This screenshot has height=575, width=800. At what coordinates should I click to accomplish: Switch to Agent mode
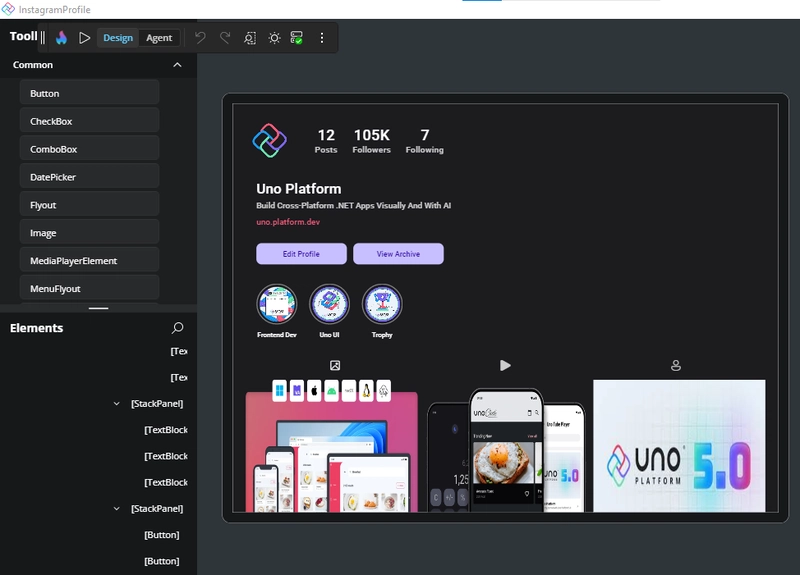[159, 38]
